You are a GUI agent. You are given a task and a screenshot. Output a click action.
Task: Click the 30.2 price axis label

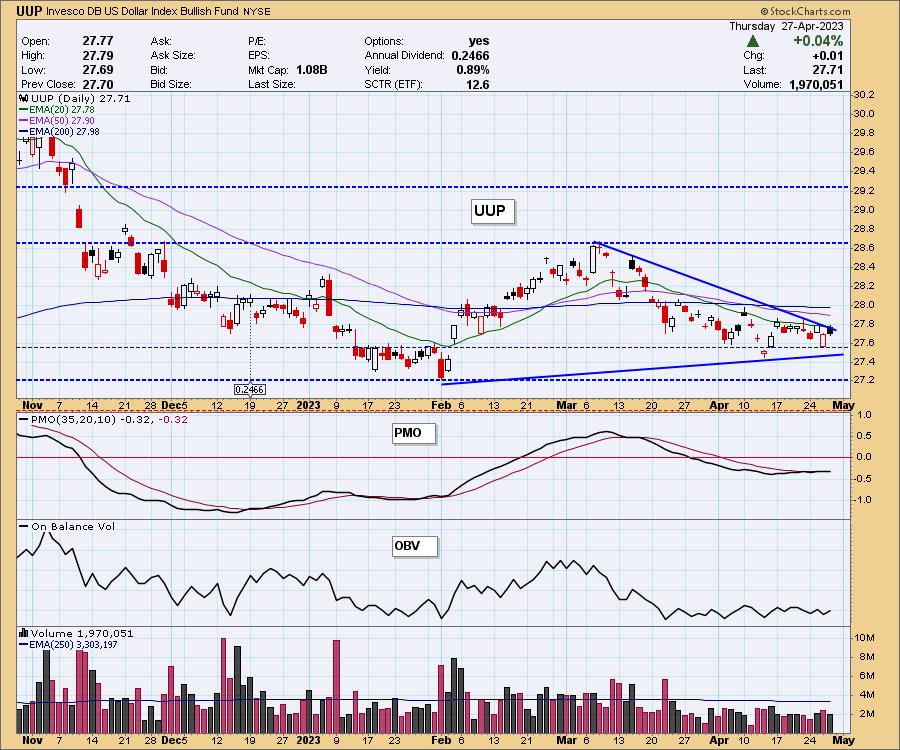pyautogui.click(x=864, y=94)
